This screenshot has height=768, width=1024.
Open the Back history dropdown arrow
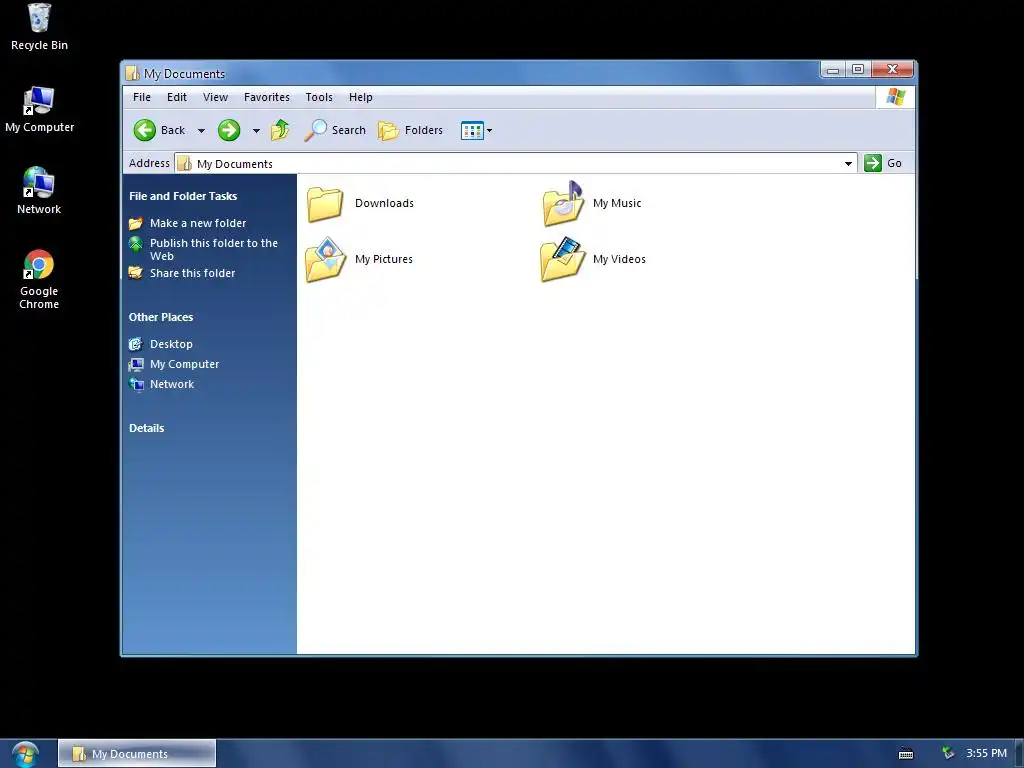click(201, 131)
